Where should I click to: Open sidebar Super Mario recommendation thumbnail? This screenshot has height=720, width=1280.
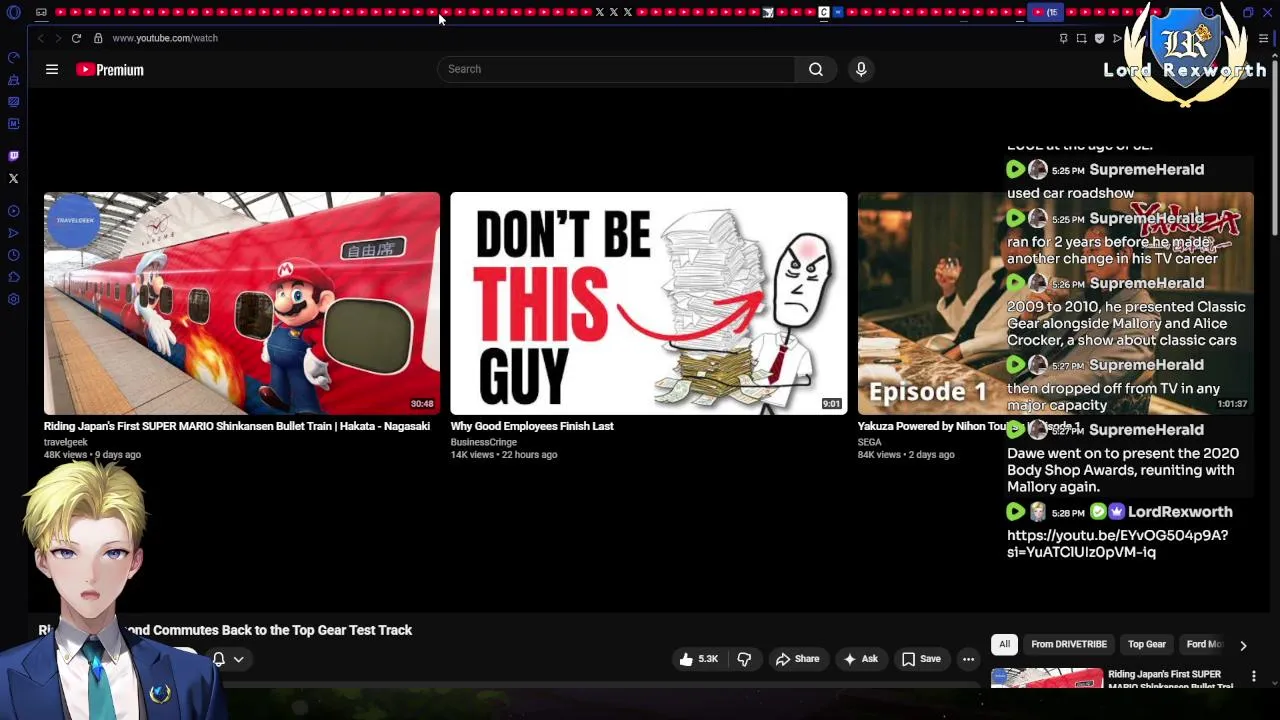pyautogui.click(x=1047, y=678)
